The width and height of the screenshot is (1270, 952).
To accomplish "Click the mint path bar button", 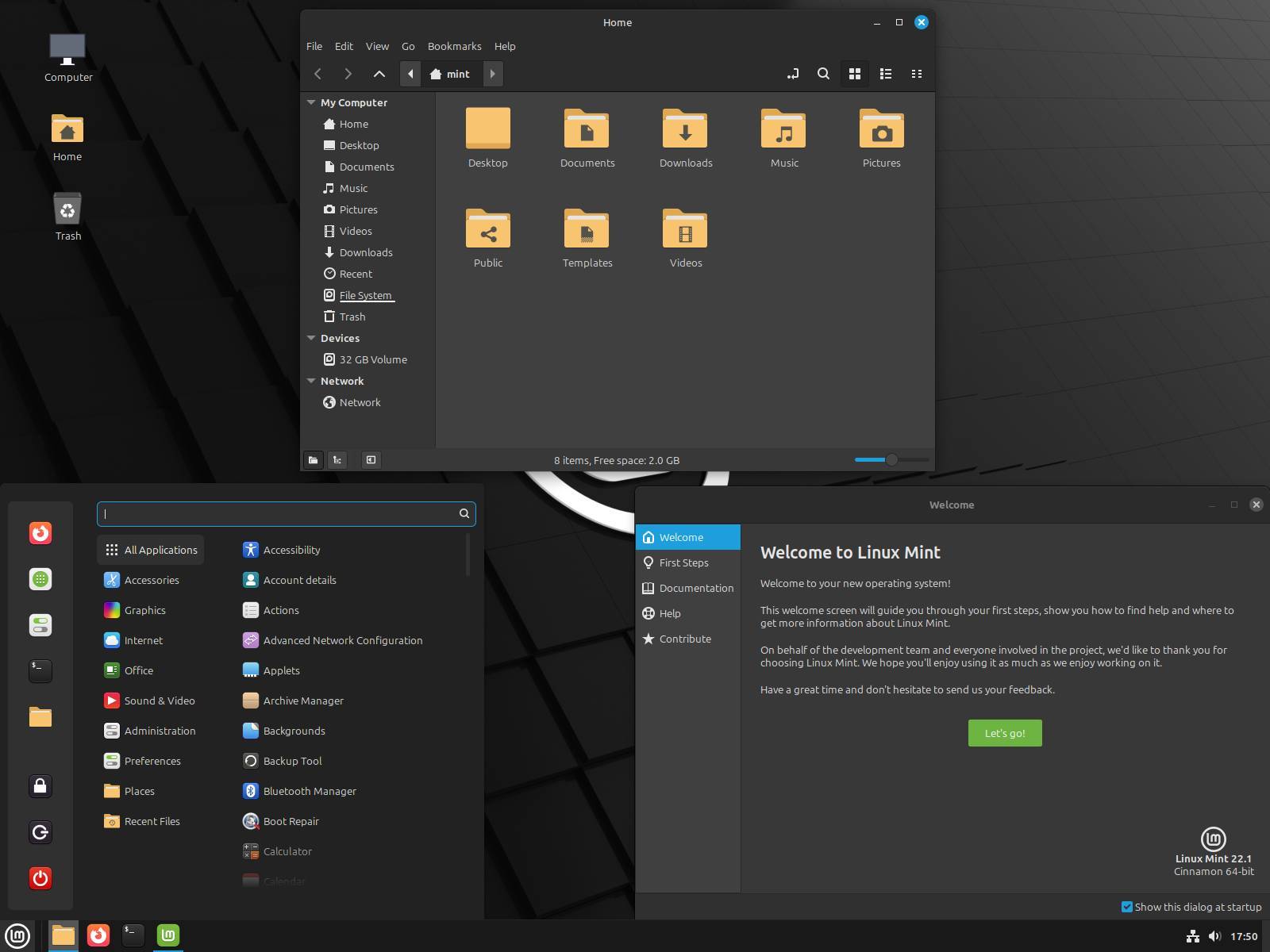I will coord(451,74).
